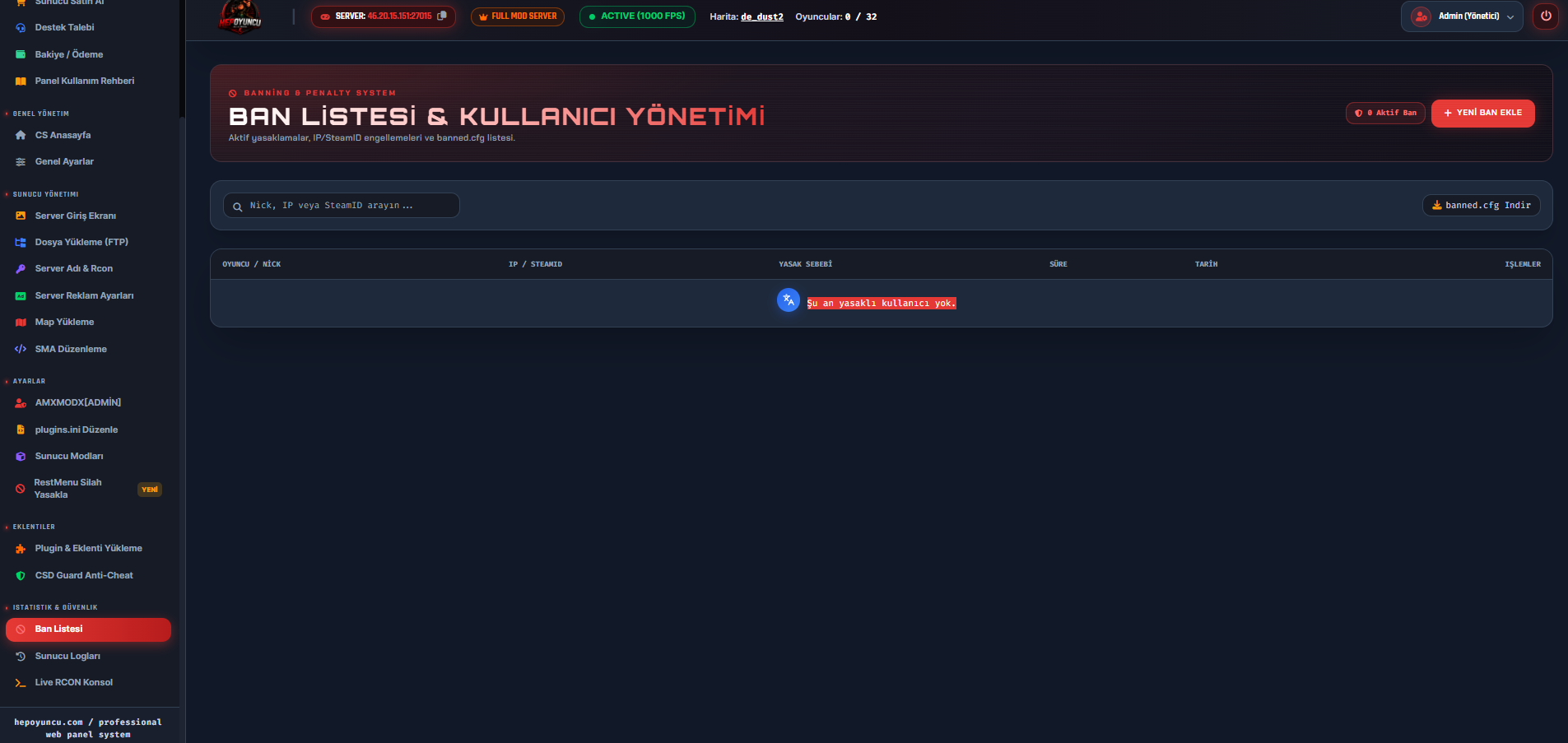Open RestMenu Silah Yasakla

[x=89, y=489]
